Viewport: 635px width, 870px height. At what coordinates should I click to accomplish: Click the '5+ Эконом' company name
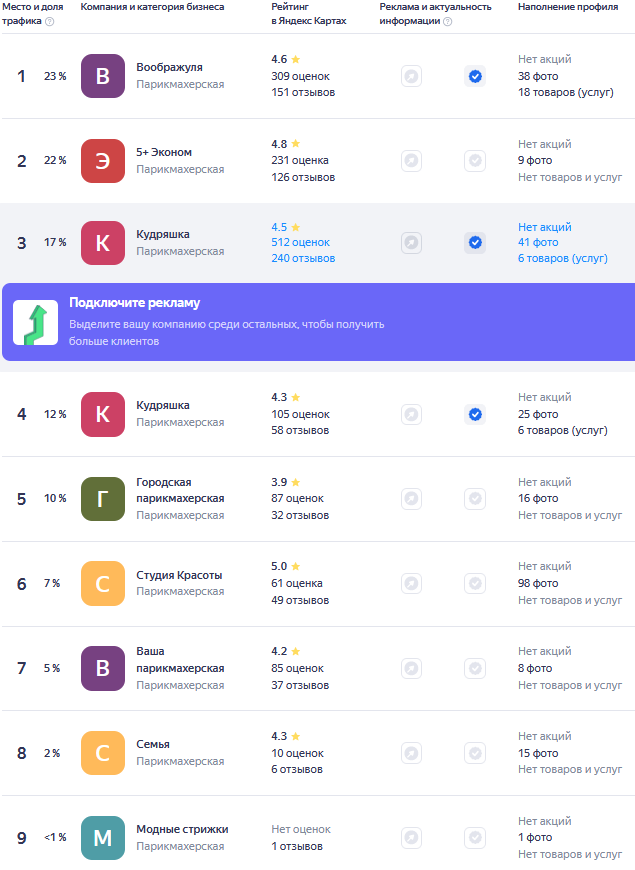[164, 152]
